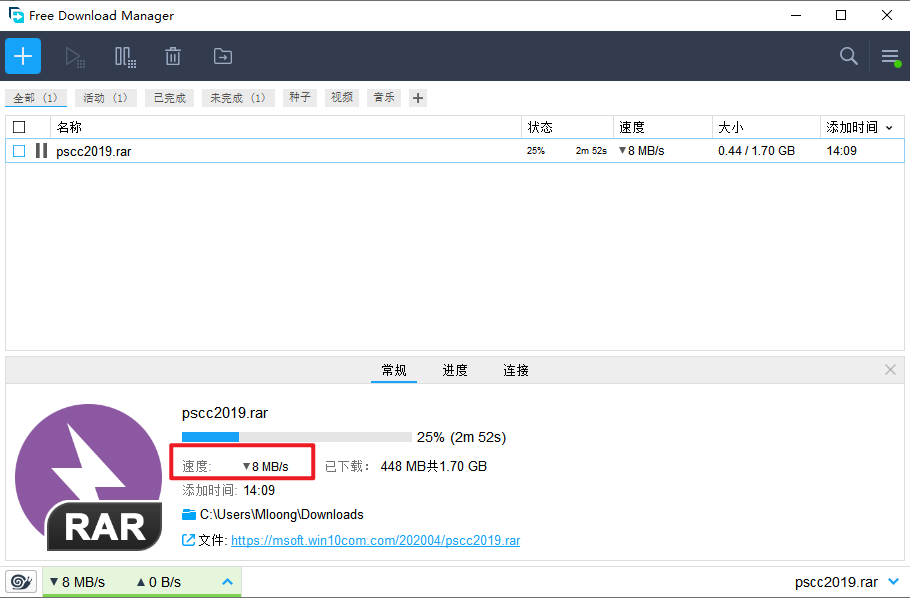The image size is (910, 598).
Task: Pause the pscc2019.rar download
Action: pyautogui.click(x=41, y=151)
